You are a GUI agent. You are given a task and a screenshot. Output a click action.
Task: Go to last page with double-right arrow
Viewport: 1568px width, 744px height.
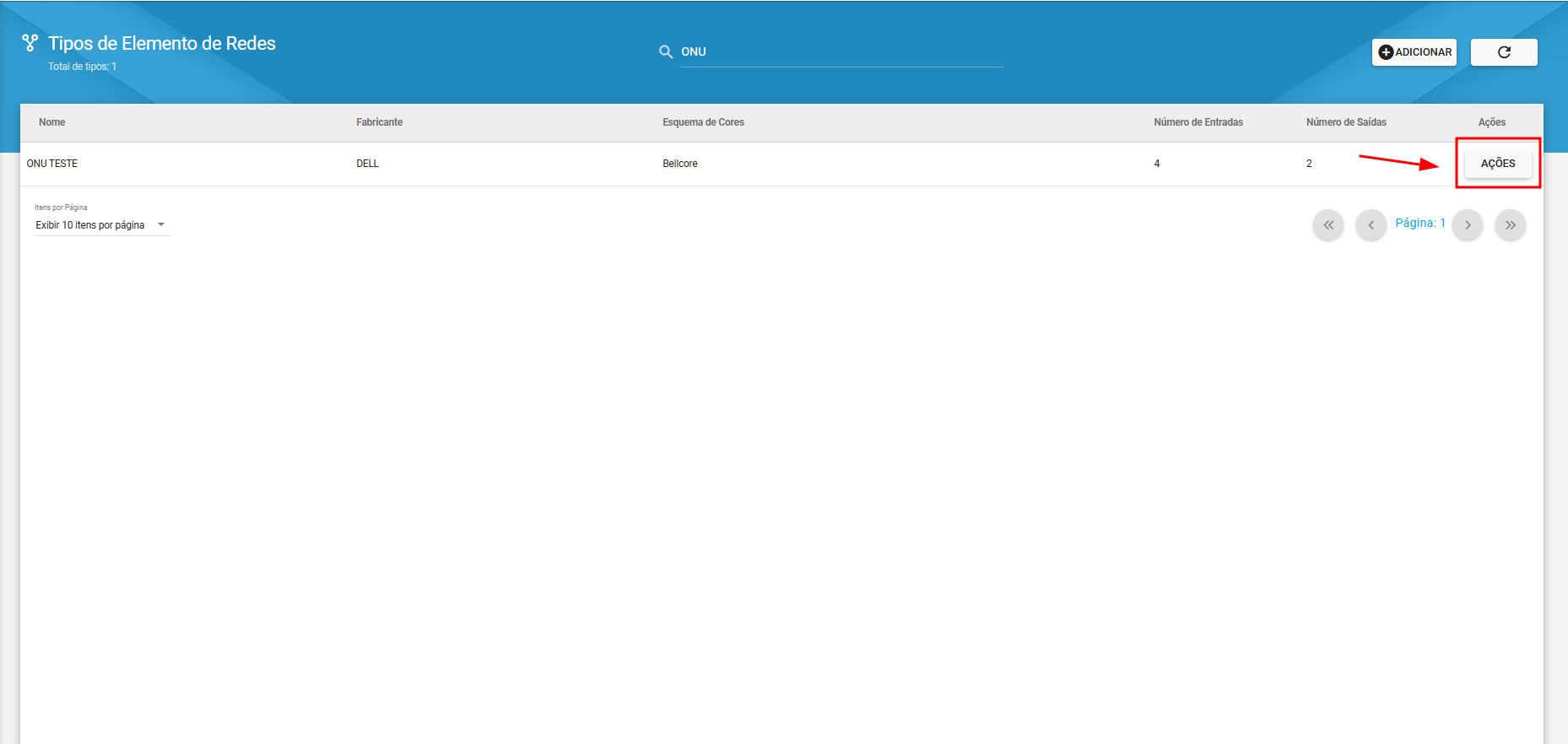coord(1511,225)
